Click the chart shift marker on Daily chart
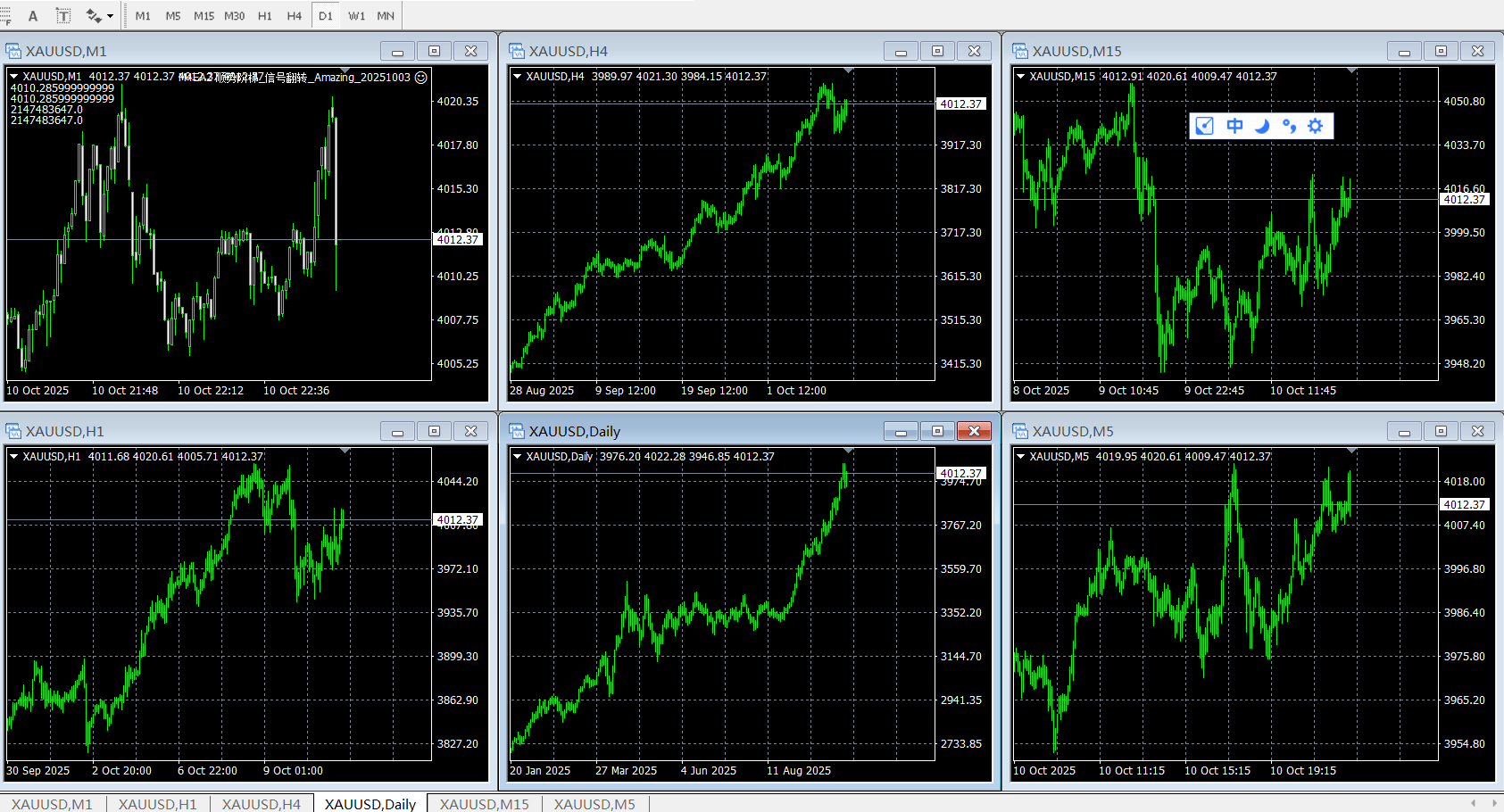The image size is (1504, 812). [848, 451]
